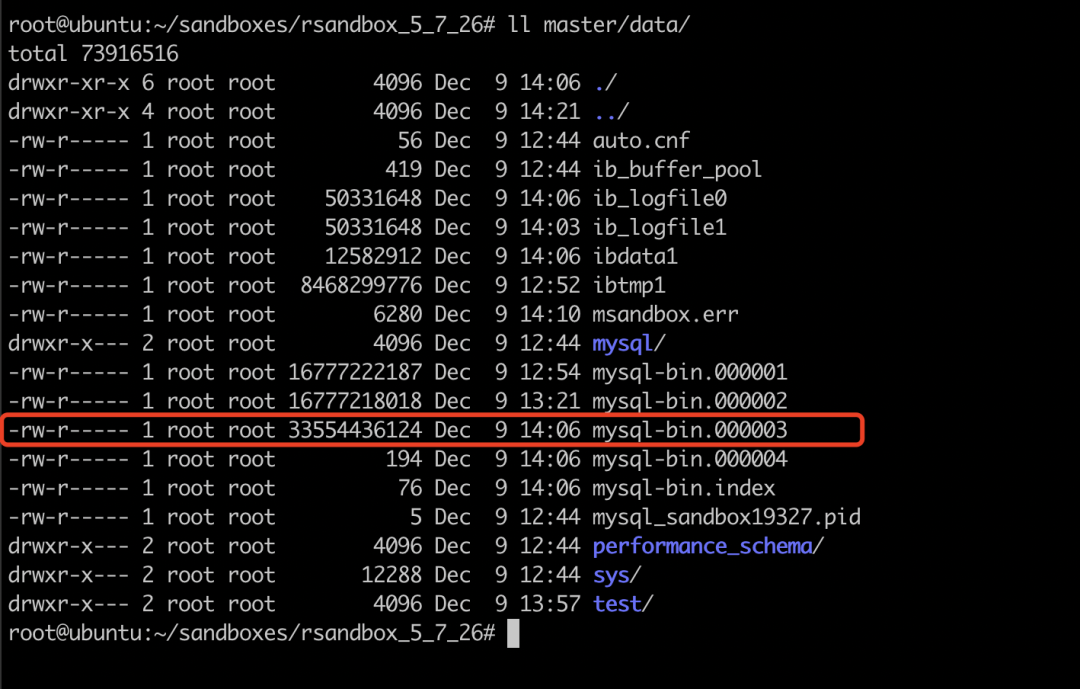Click the file size 33554436124

354,431
